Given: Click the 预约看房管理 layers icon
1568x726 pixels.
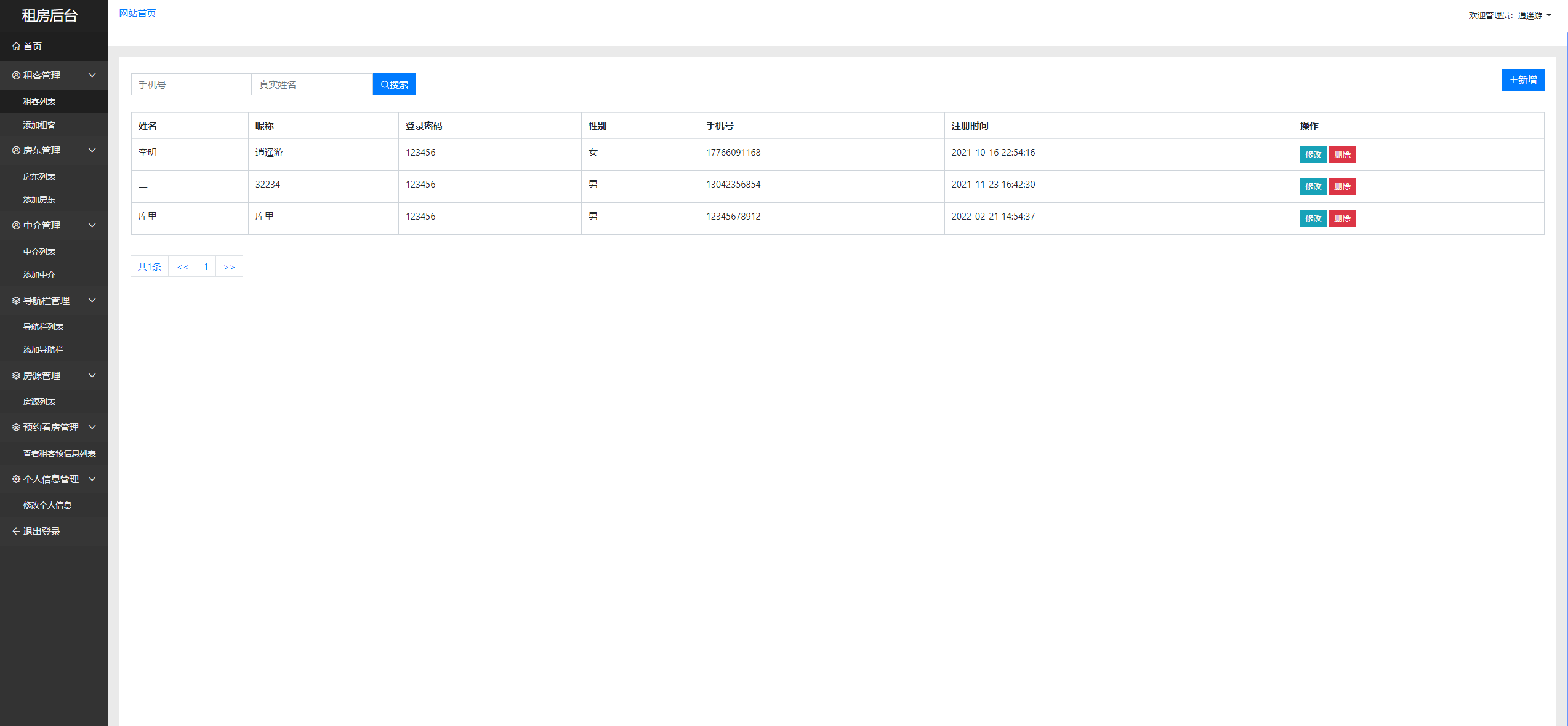Looking at the screenshot, I should pos(16,427).
